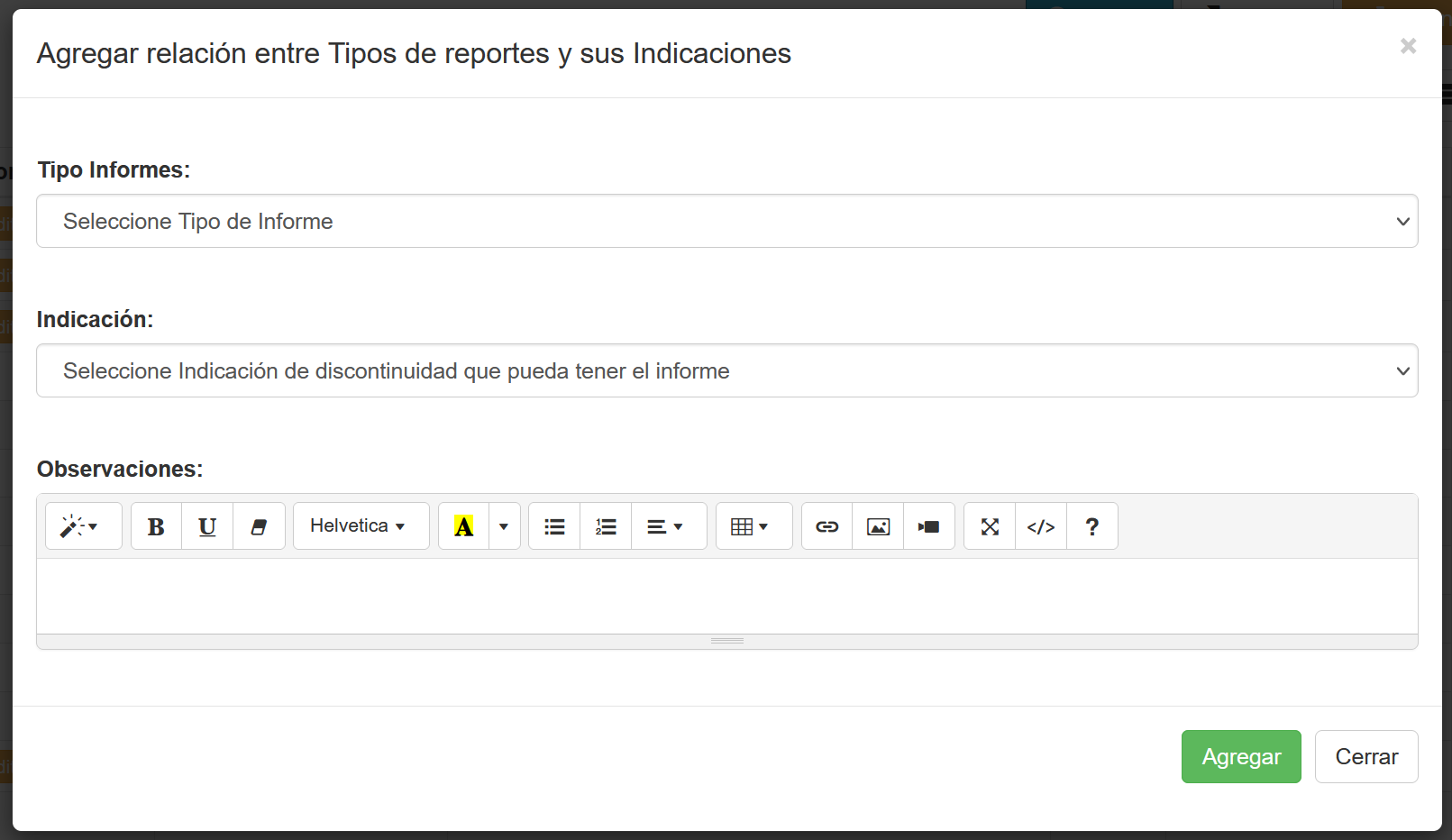Insert a video into the editor
This screenshot has height=840, width=1452.
[x=928, y=526]
